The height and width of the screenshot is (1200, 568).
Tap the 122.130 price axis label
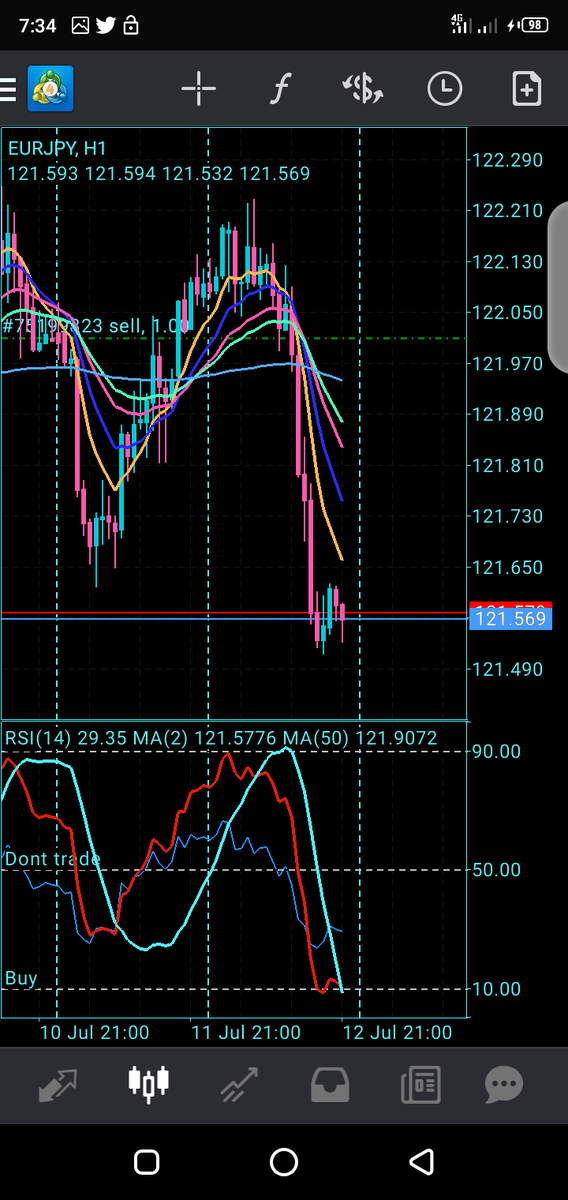point(508,262)
